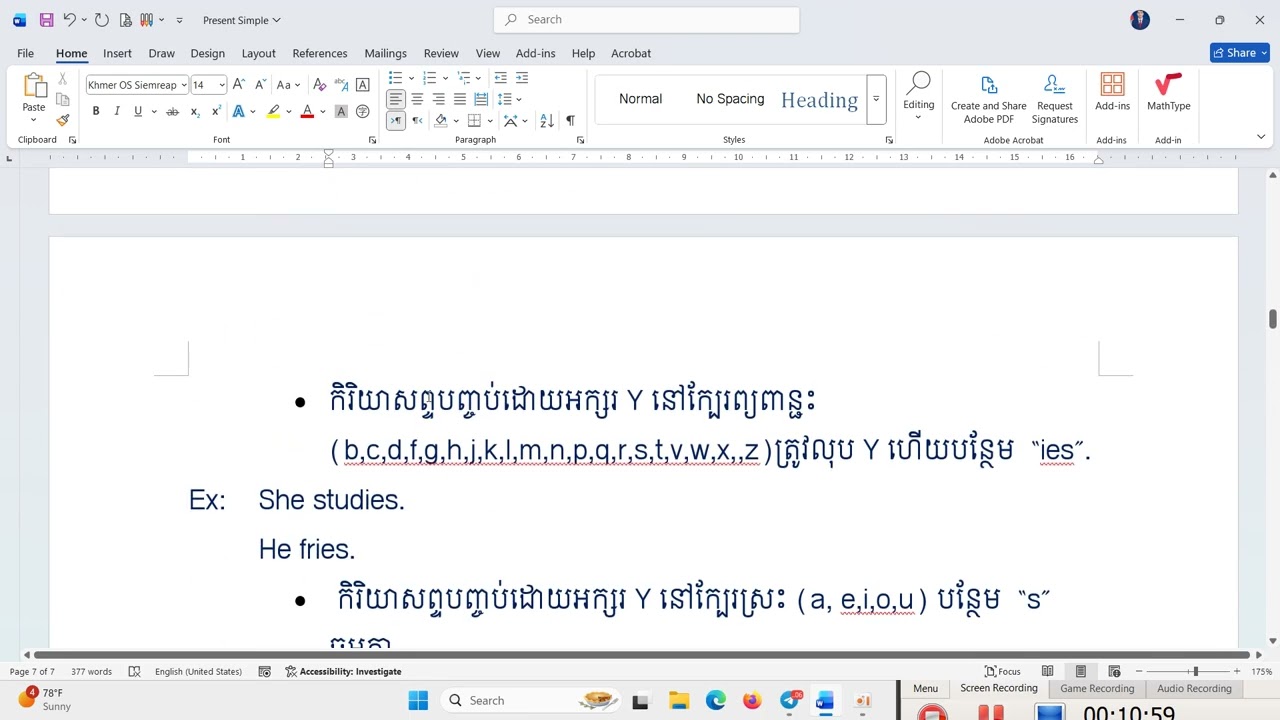Expand the Styles gallery more arrow

876,99
